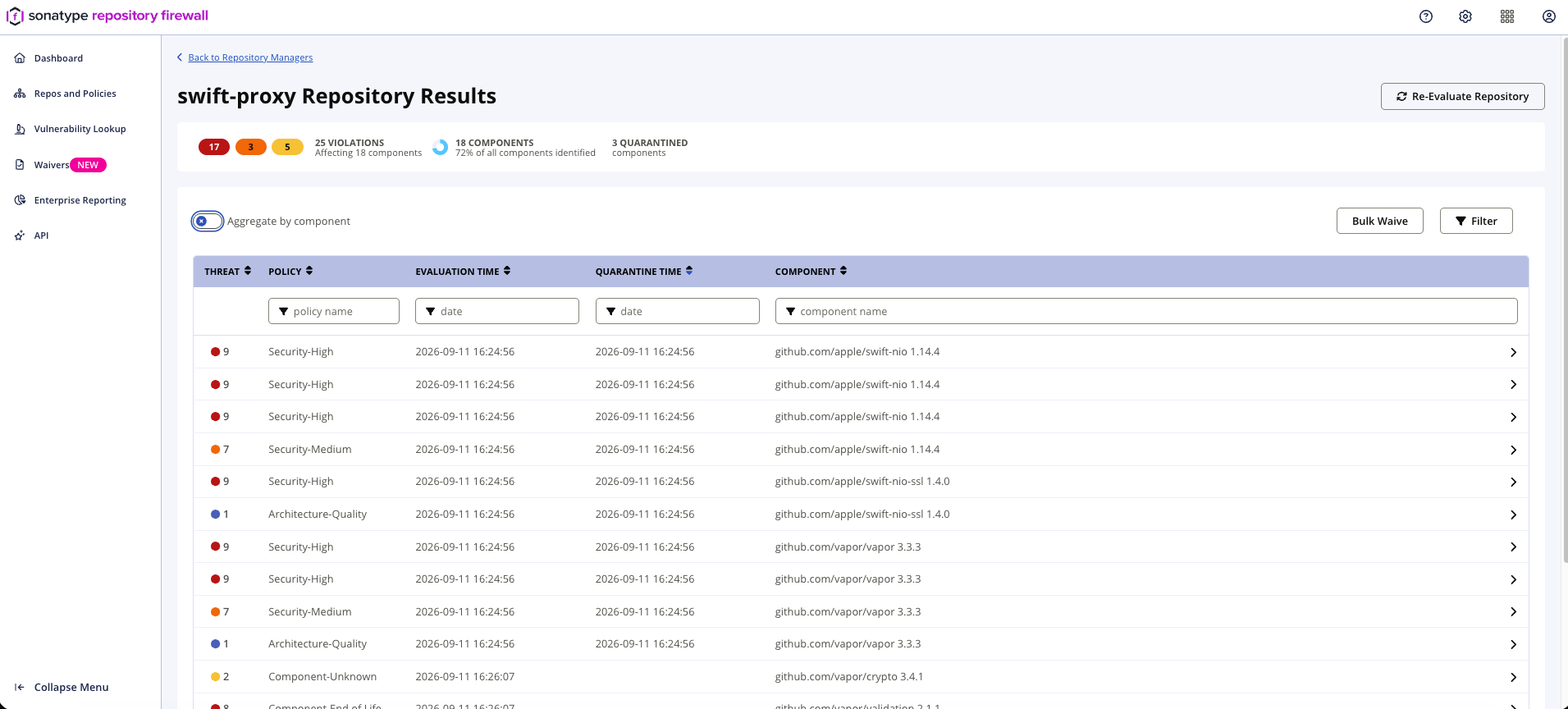Viewport: 1568px width, 709px height.
Task: Click Architecture-Quality cell for vapor 3.3.3
Action: point(318,644)
